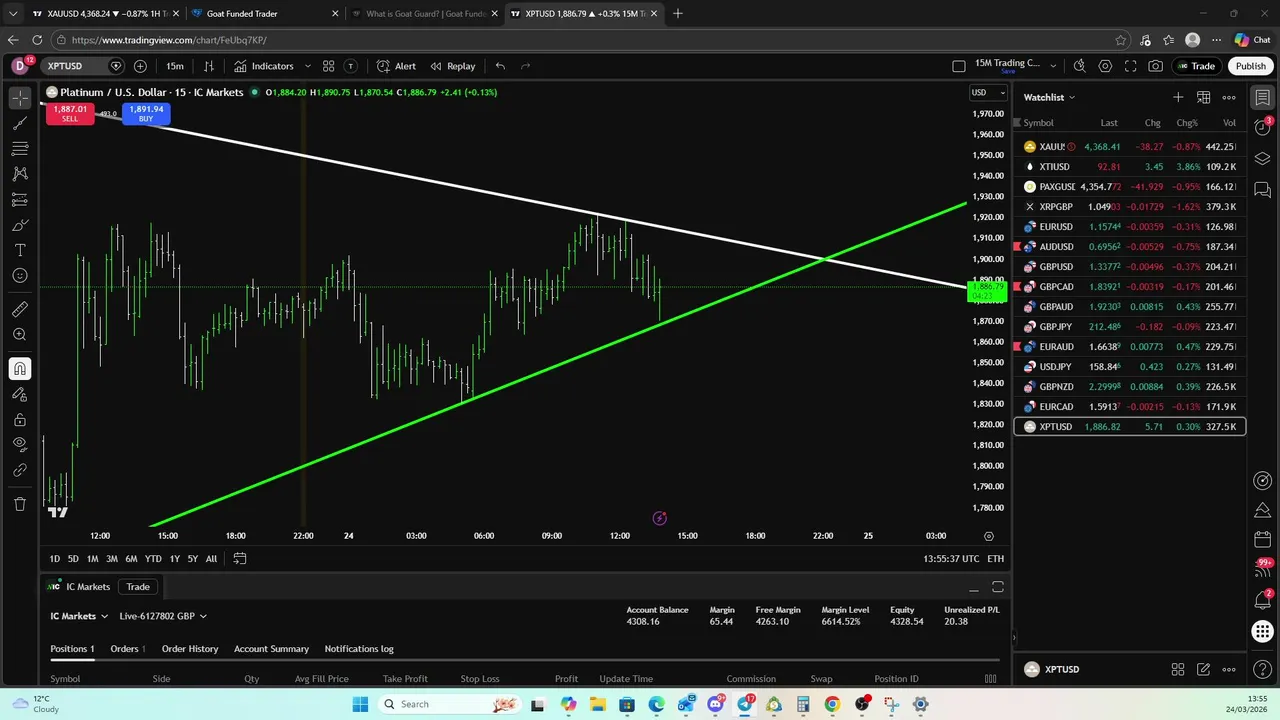Click the Alert button in toolbar
The image size is (1280, 720).
[396, 66]
